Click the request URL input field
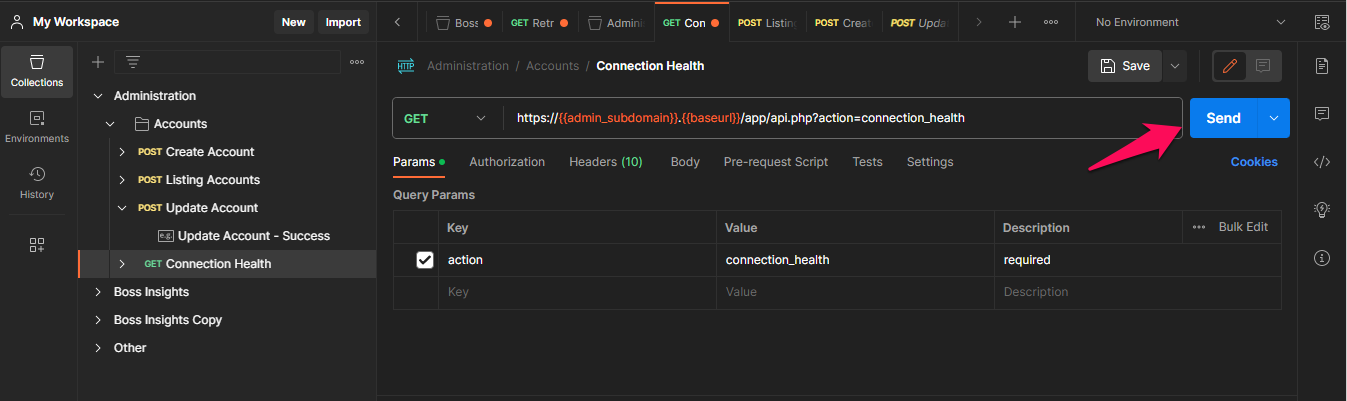This screenshot has width=1347, height=401. coord(843,118)
